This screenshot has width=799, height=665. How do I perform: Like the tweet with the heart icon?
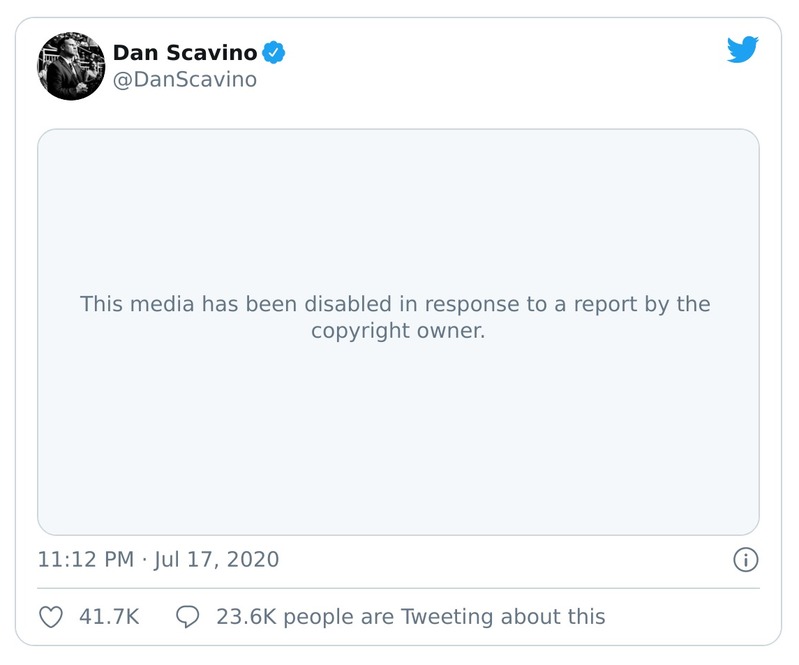point(50,616)
